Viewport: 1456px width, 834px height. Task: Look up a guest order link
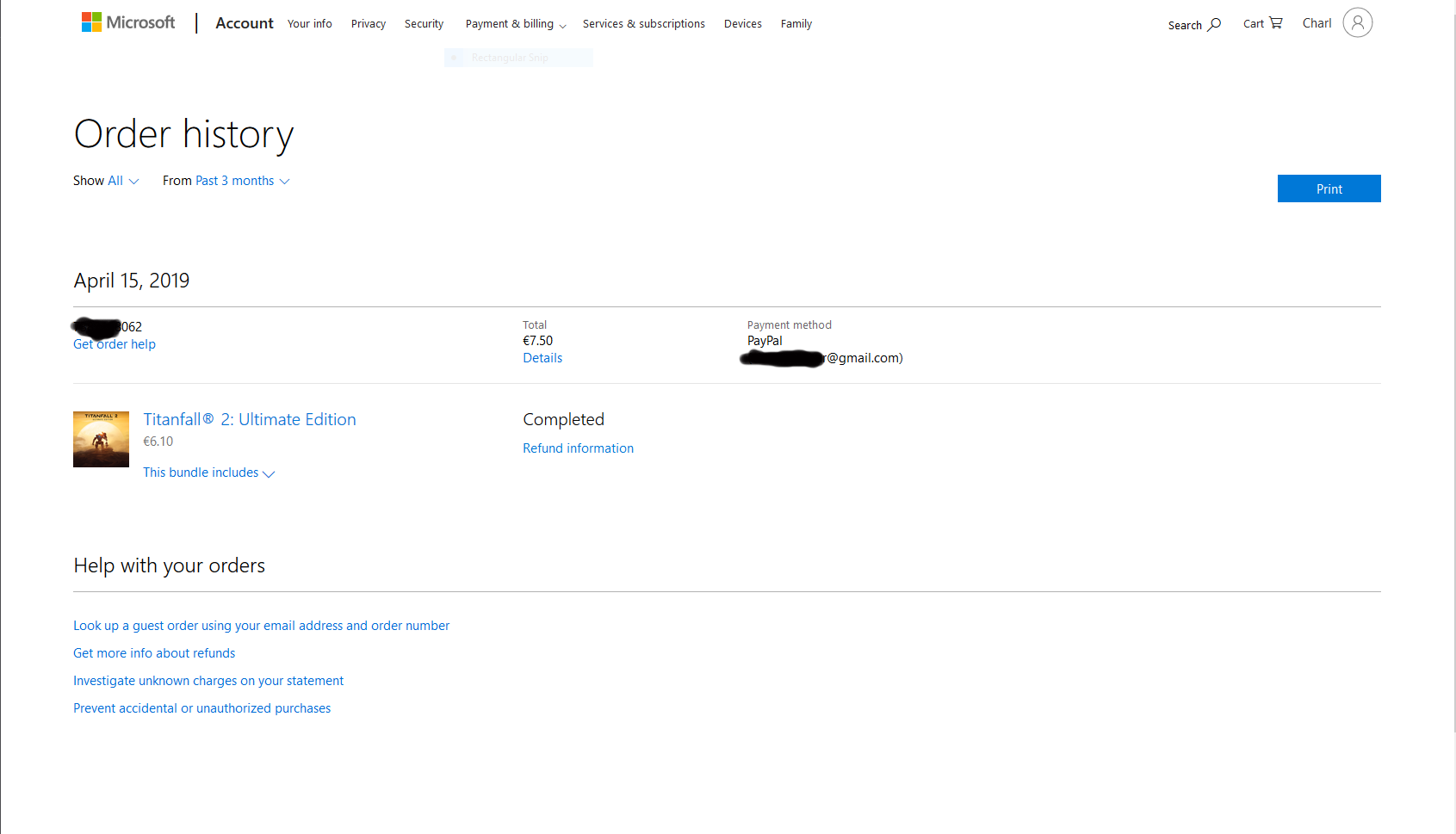[x=262, y=626]
